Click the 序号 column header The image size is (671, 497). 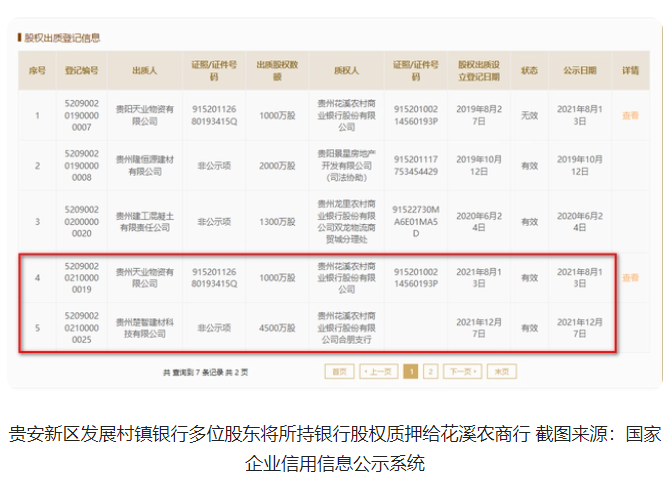tap(37, 71)
